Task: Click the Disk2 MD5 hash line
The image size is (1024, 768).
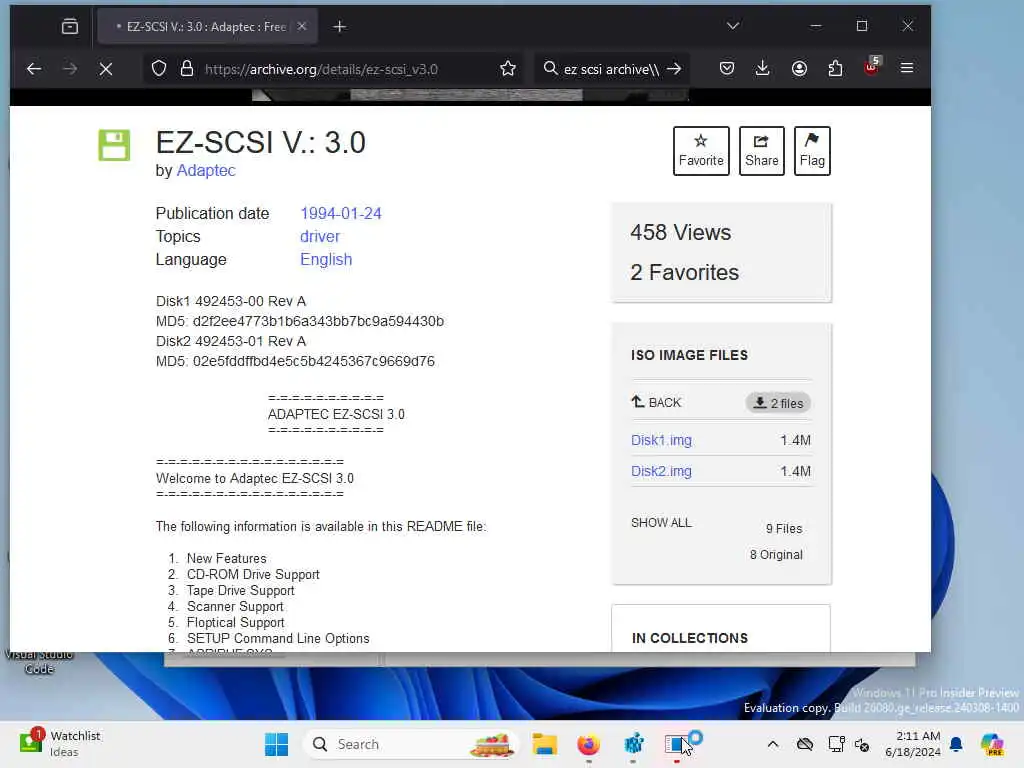Action: click(295, 361)
